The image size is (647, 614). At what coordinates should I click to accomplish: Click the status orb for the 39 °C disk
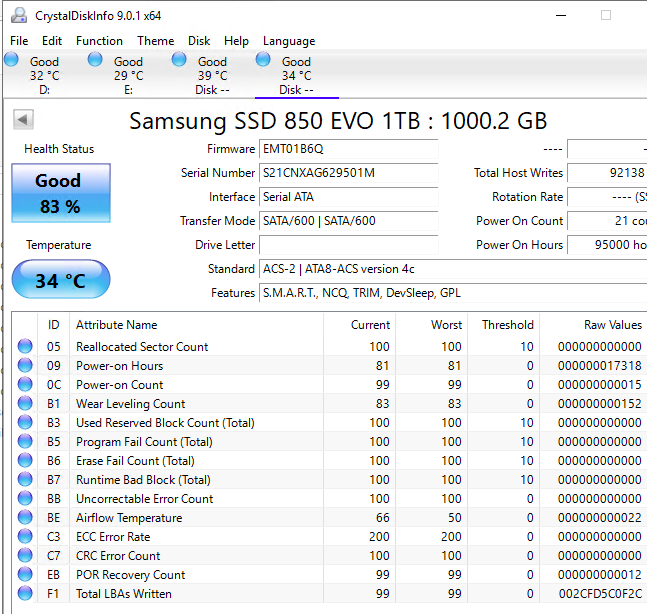[x=179, y=60]
